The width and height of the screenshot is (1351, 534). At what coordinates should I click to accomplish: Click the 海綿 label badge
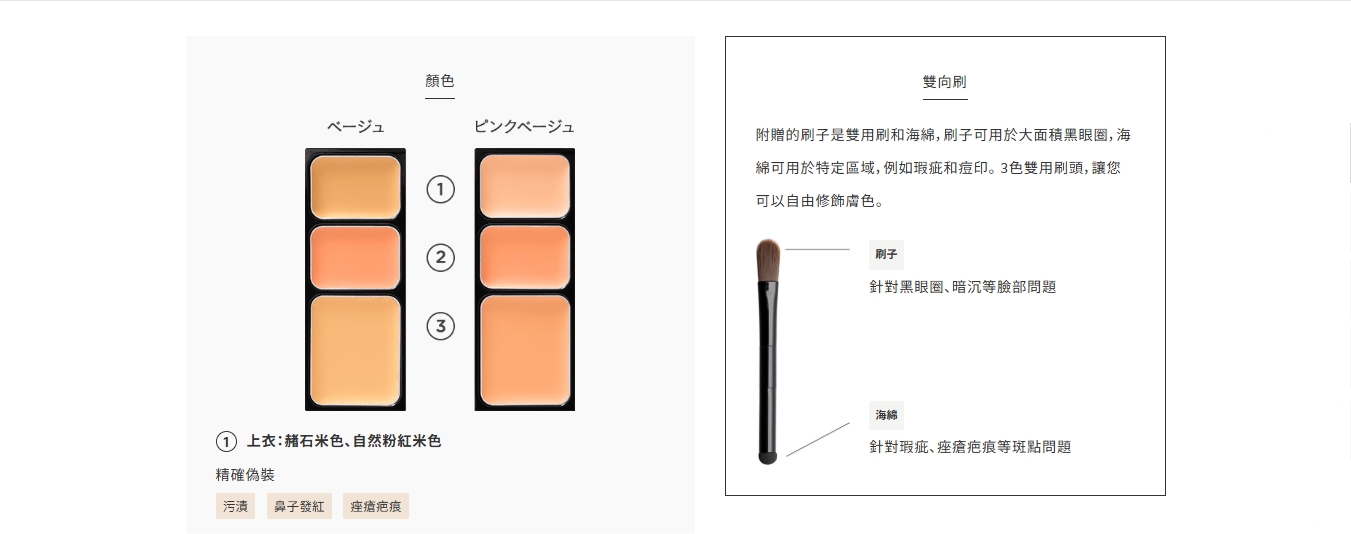(886, 415)
